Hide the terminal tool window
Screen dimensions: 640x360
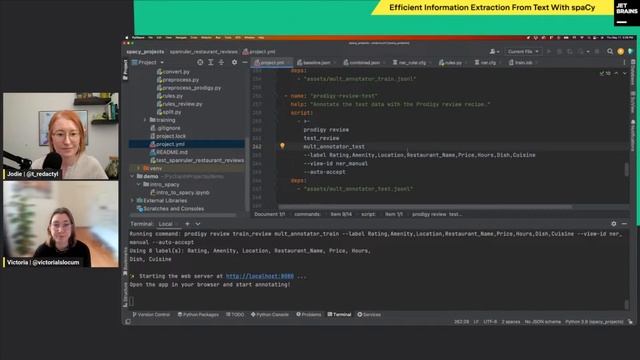click(624, 224)
